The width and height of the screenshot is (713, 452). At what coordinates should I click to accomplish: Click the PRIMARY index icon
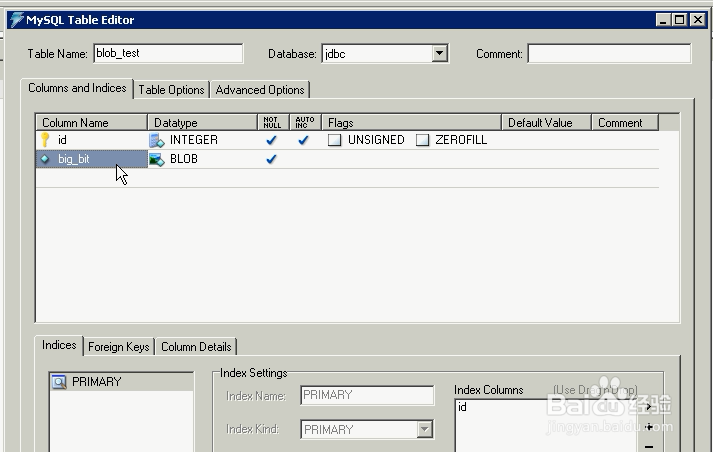click(x=59, y=382)
